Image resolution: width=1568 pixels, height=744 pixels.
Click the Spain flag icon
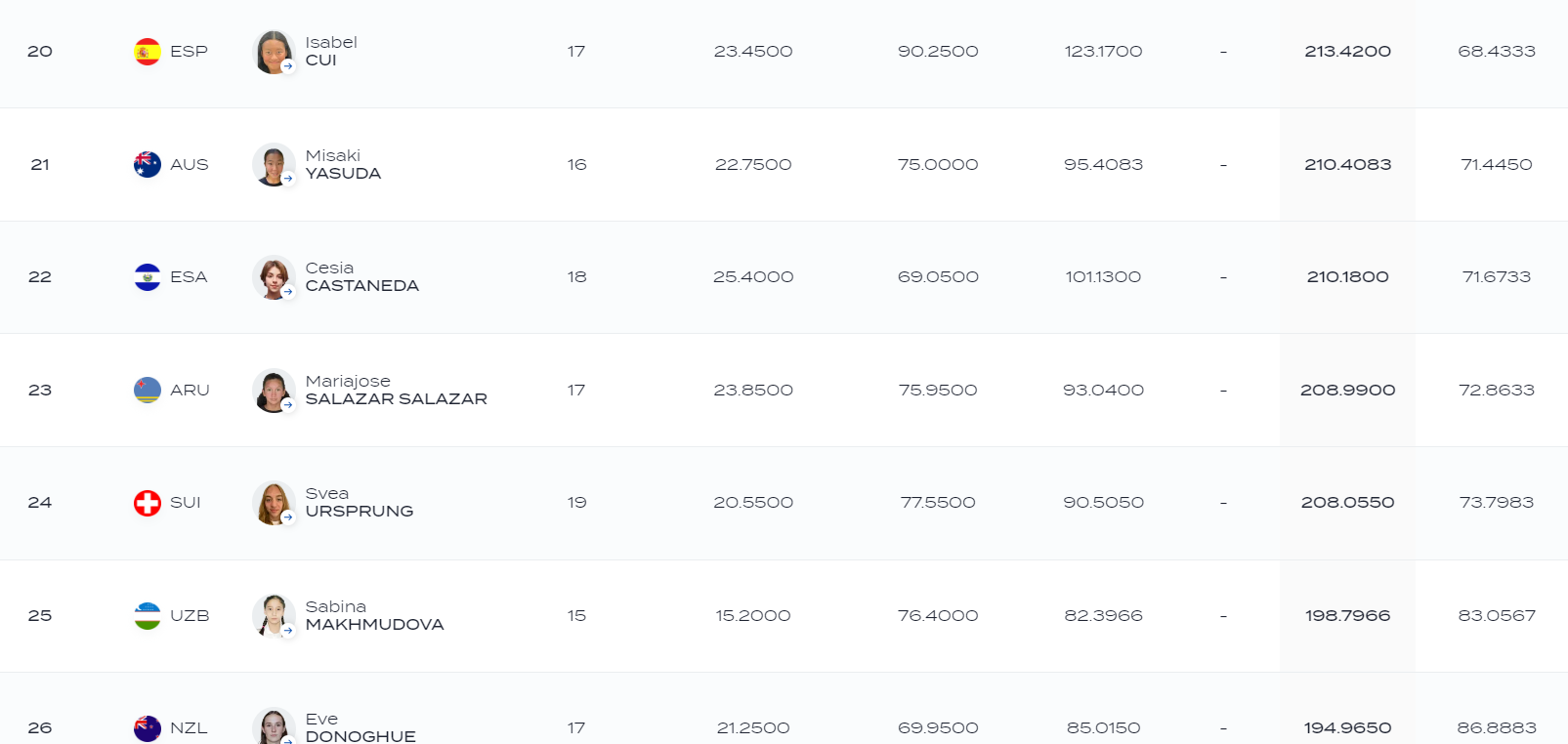[x=148, y=52]
